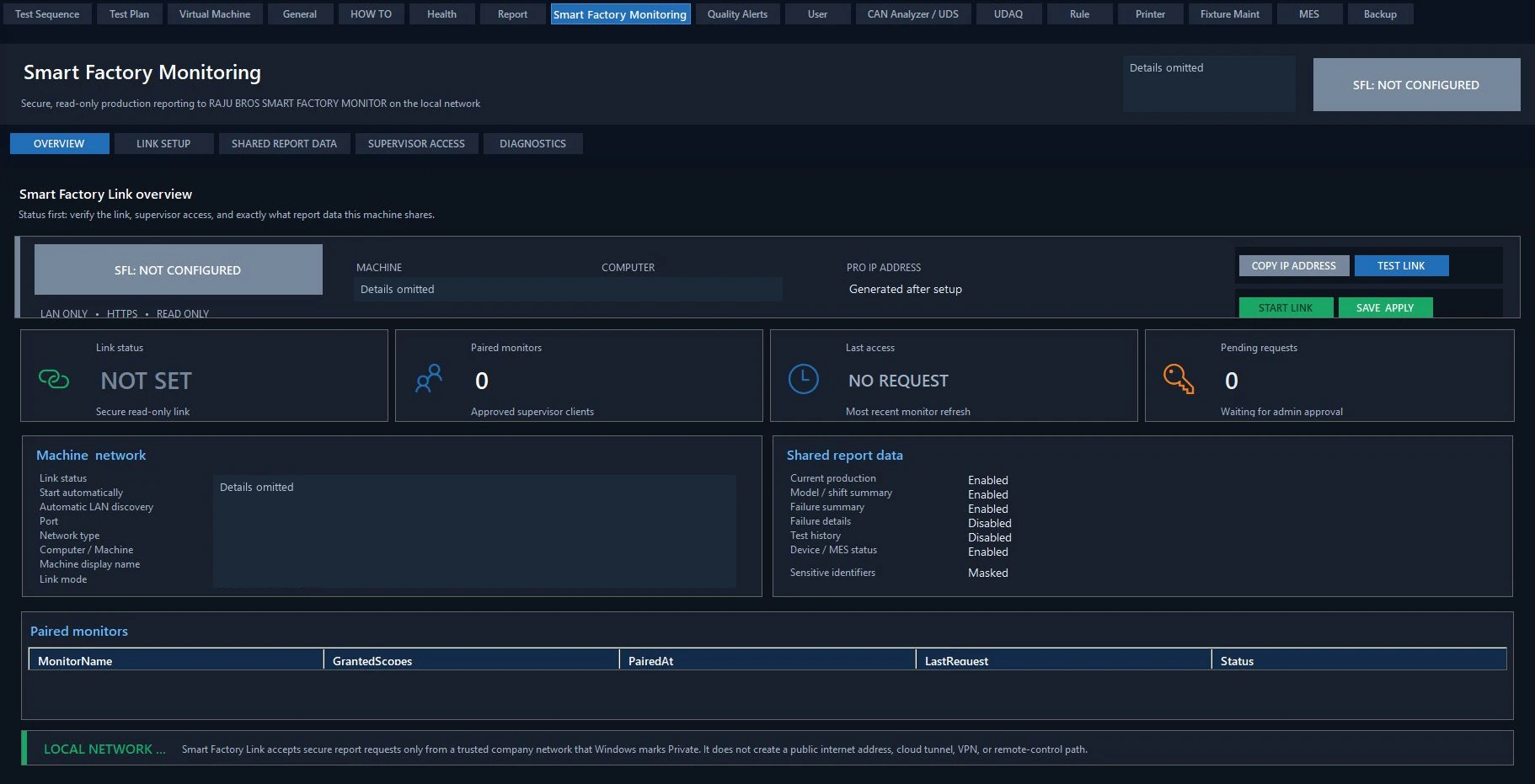Open the DIAGNOSTICS sub-tab
This screenshot has width=1535, height=784.
tap(532, 144)
